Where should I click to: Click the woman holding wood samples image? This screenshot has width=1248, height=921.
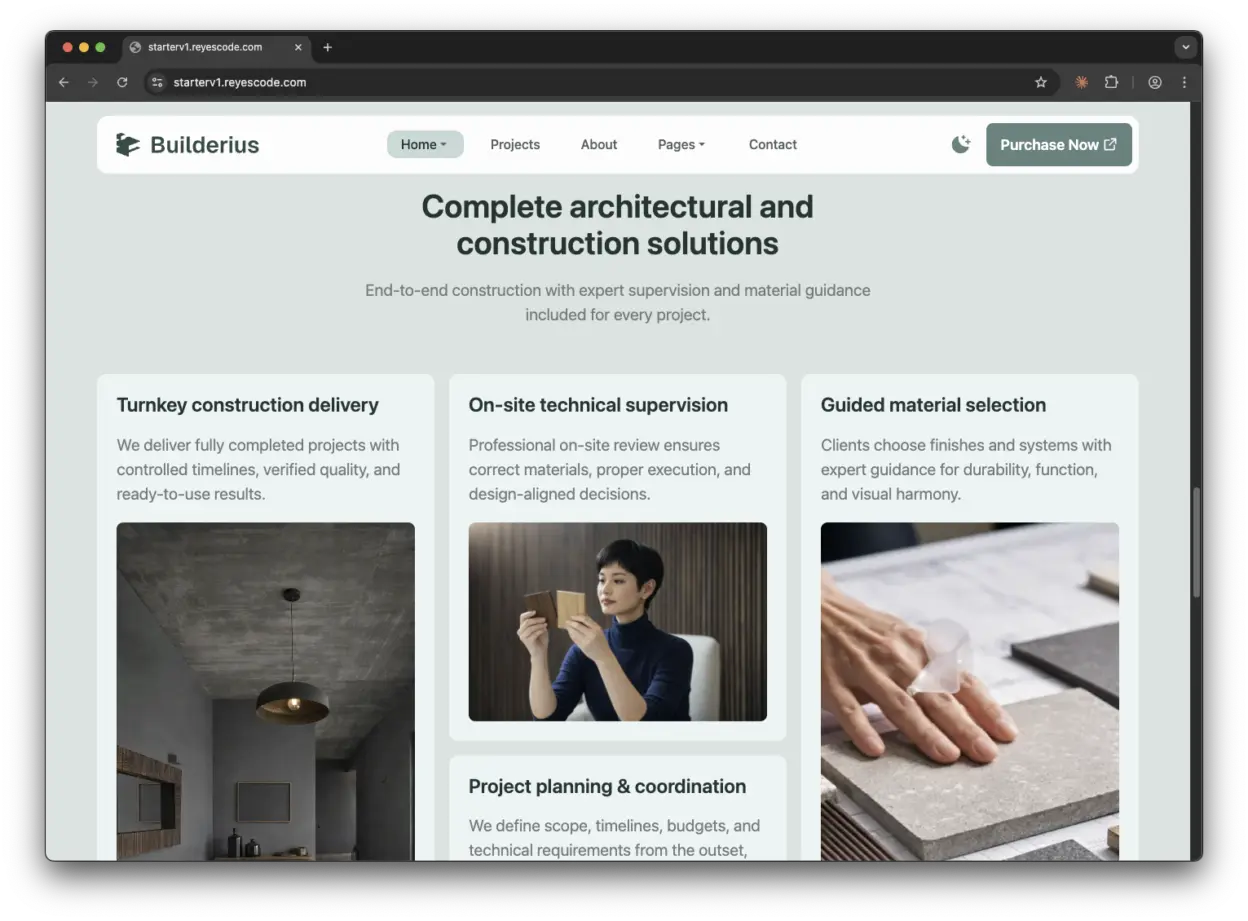(617, 621)
